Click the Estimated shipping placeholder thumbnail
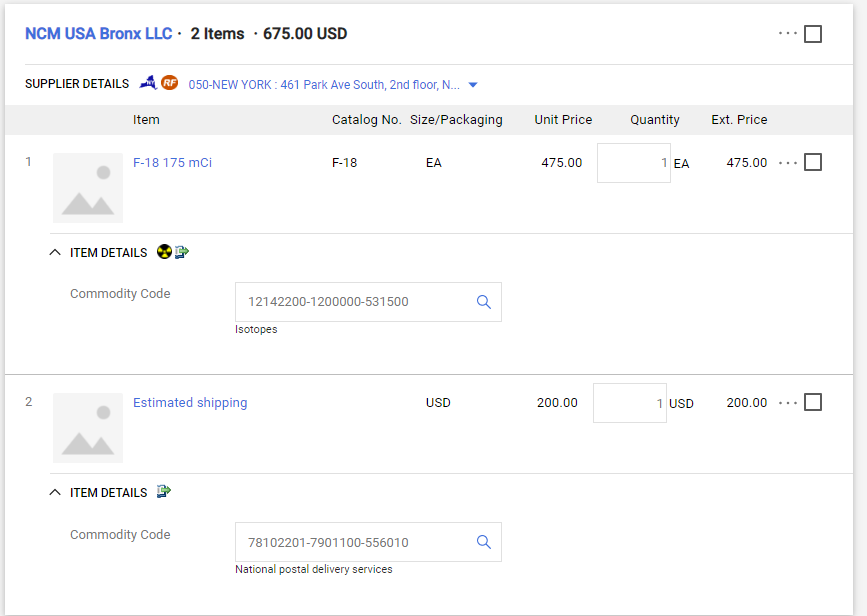The height and width of the screenshot is (616, 867). [x=88, y=427]
